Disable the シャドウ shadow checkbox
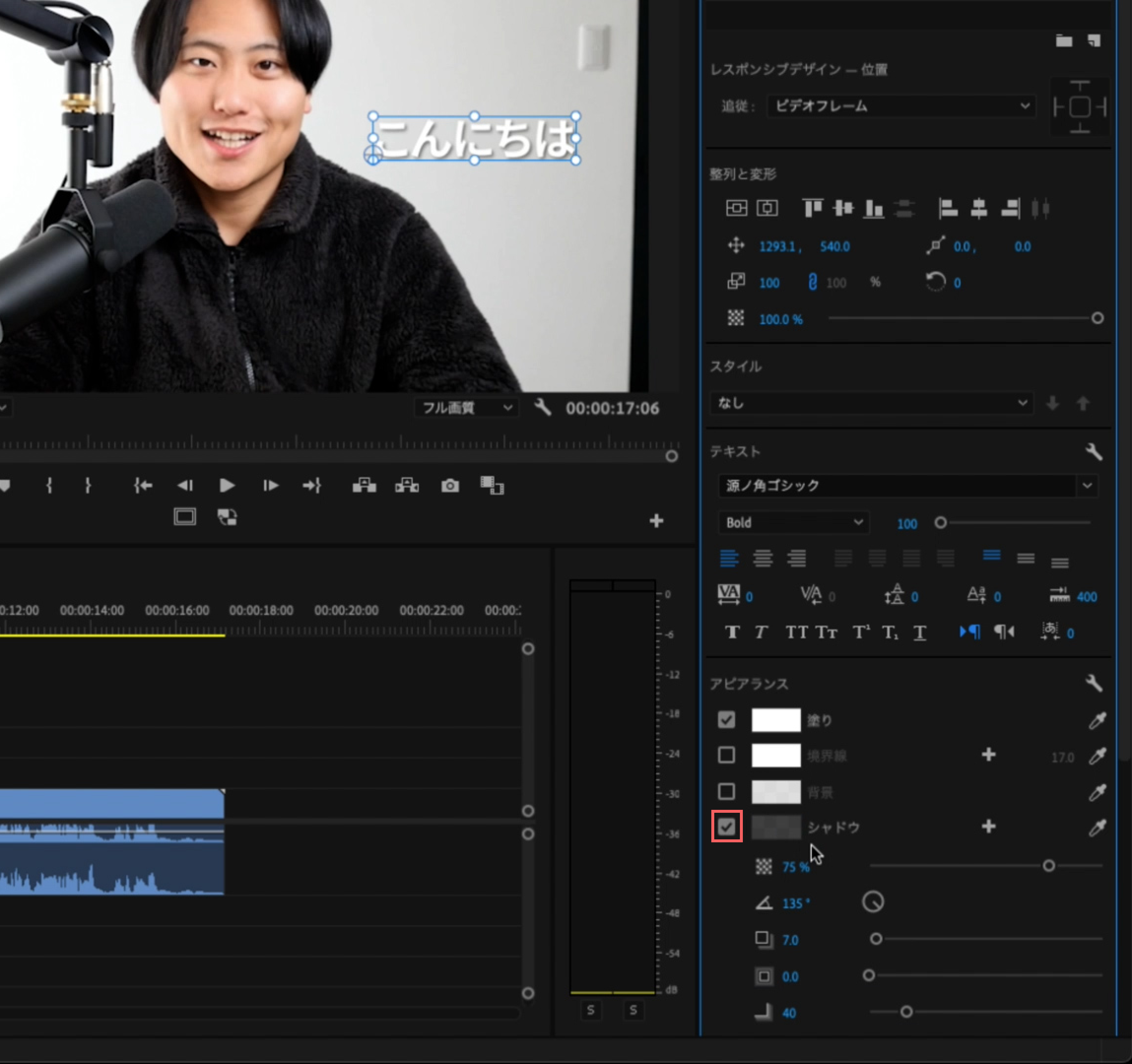 click(x=727, y=827)
